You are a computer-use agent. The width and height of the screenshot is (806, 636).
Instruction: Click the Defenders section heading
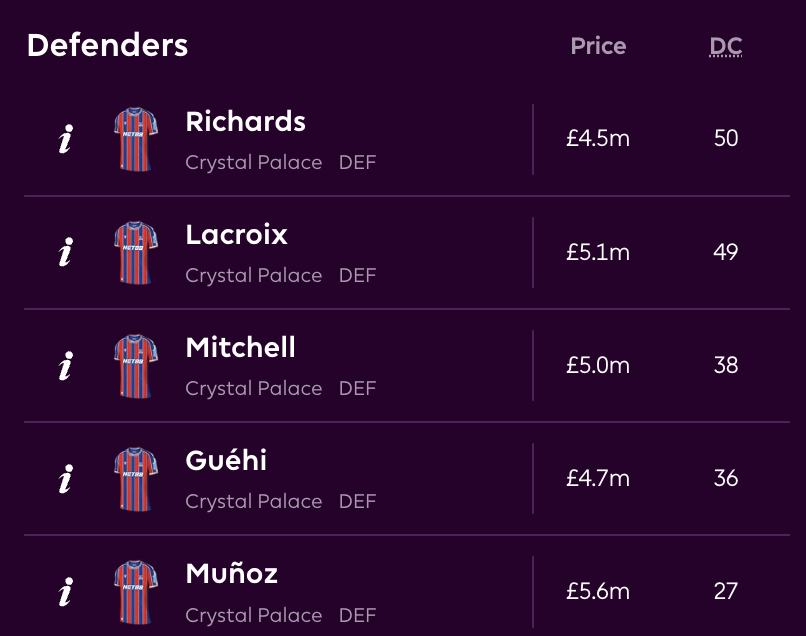click(107, 45)
